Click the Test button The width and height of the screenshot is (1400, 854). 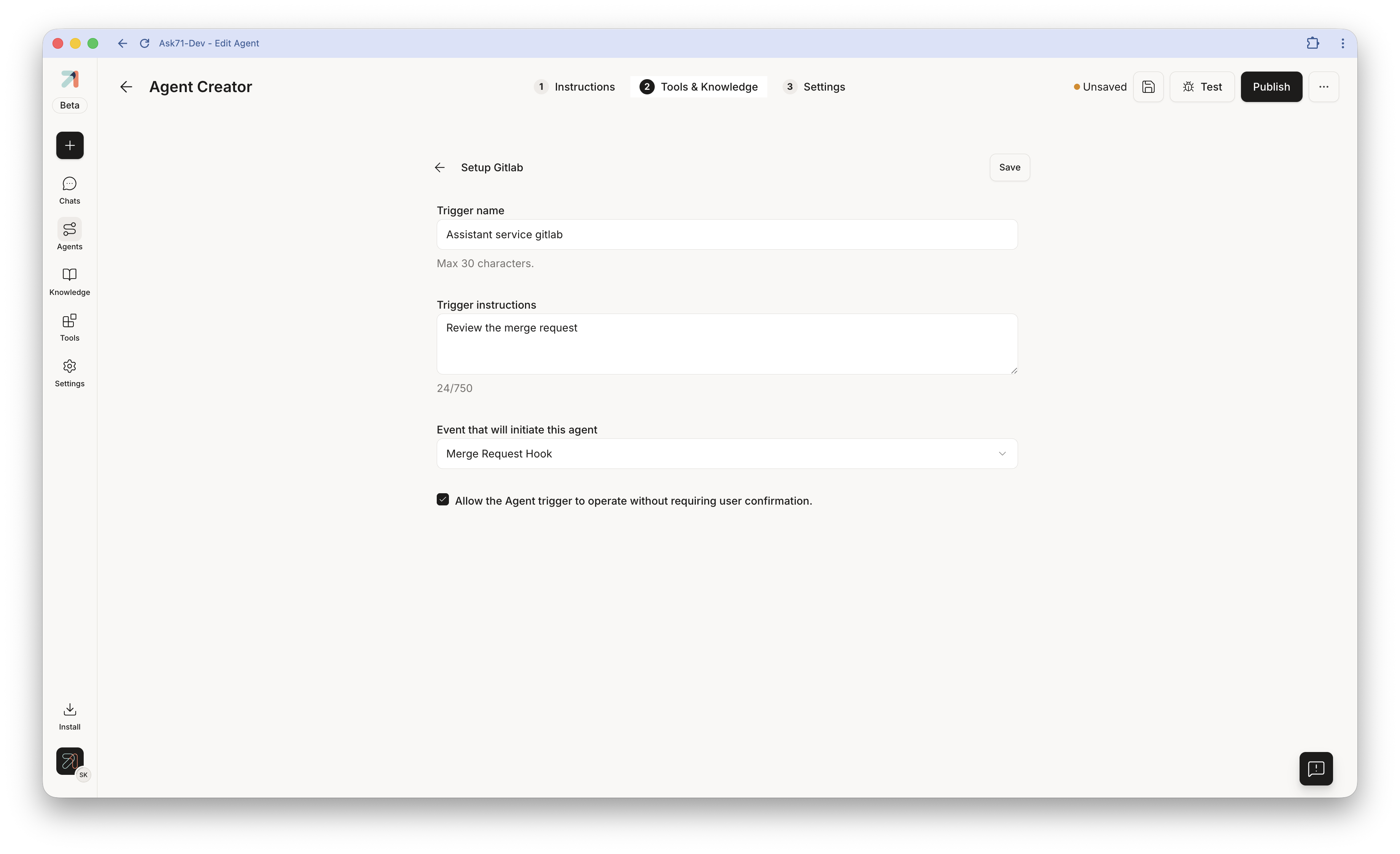1202,86
